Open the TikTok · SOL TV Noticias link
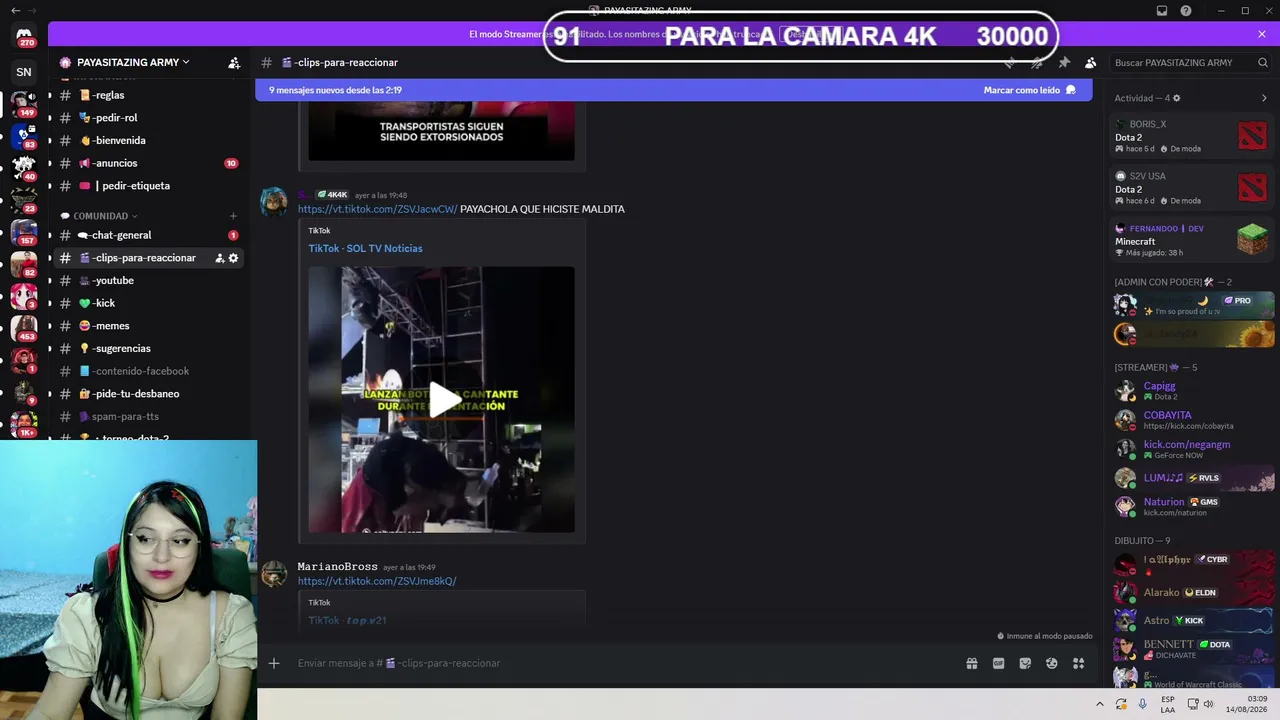The height and width of the screenshot is (720, 1280). pyautogui.click(x=365, y=248)
